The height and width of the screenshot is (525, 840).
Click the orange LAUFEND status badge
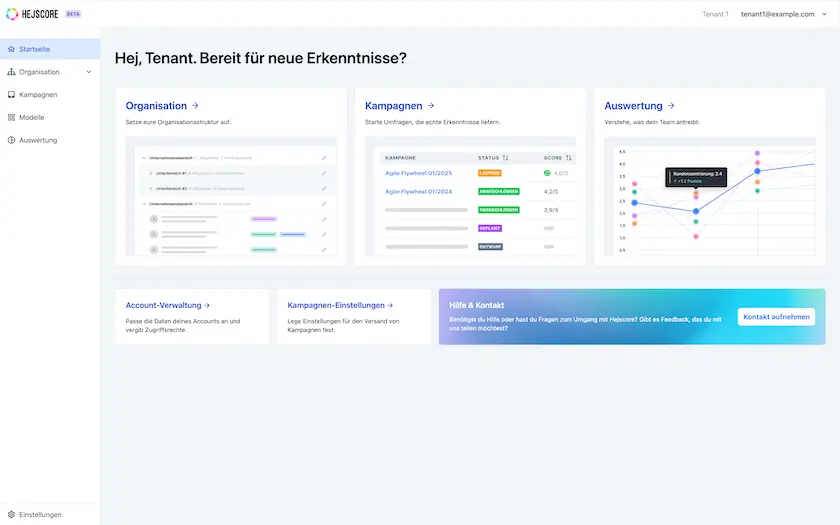click(x=490, y=173)
